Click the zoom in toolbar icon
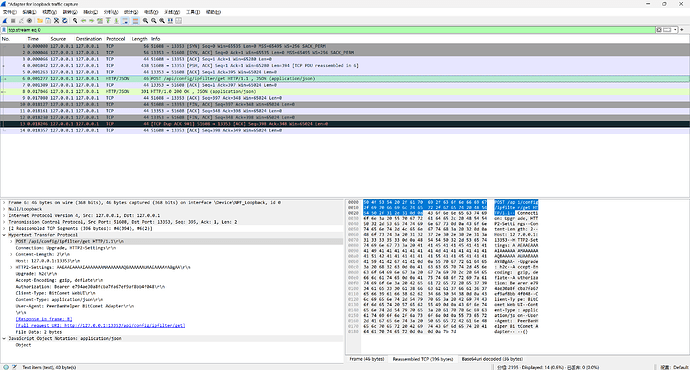This screenshot has height=370, width=690. point(145,21)
